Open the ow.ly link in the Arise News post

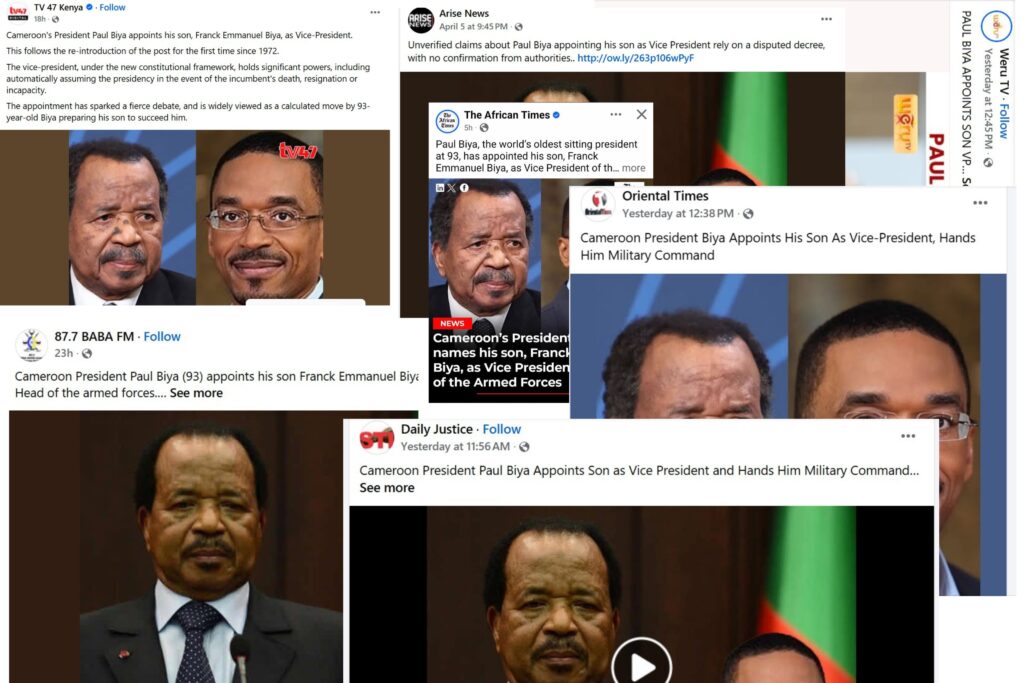point(635,57)
